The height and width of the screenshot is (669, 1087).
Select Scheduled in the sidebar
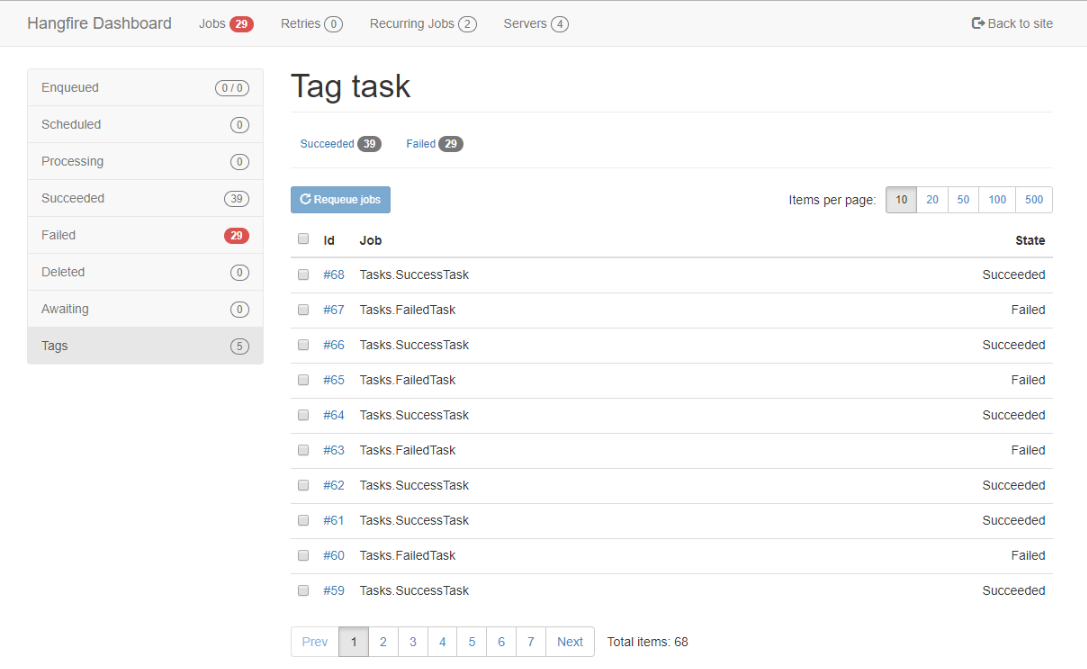[x=145, y=125]
